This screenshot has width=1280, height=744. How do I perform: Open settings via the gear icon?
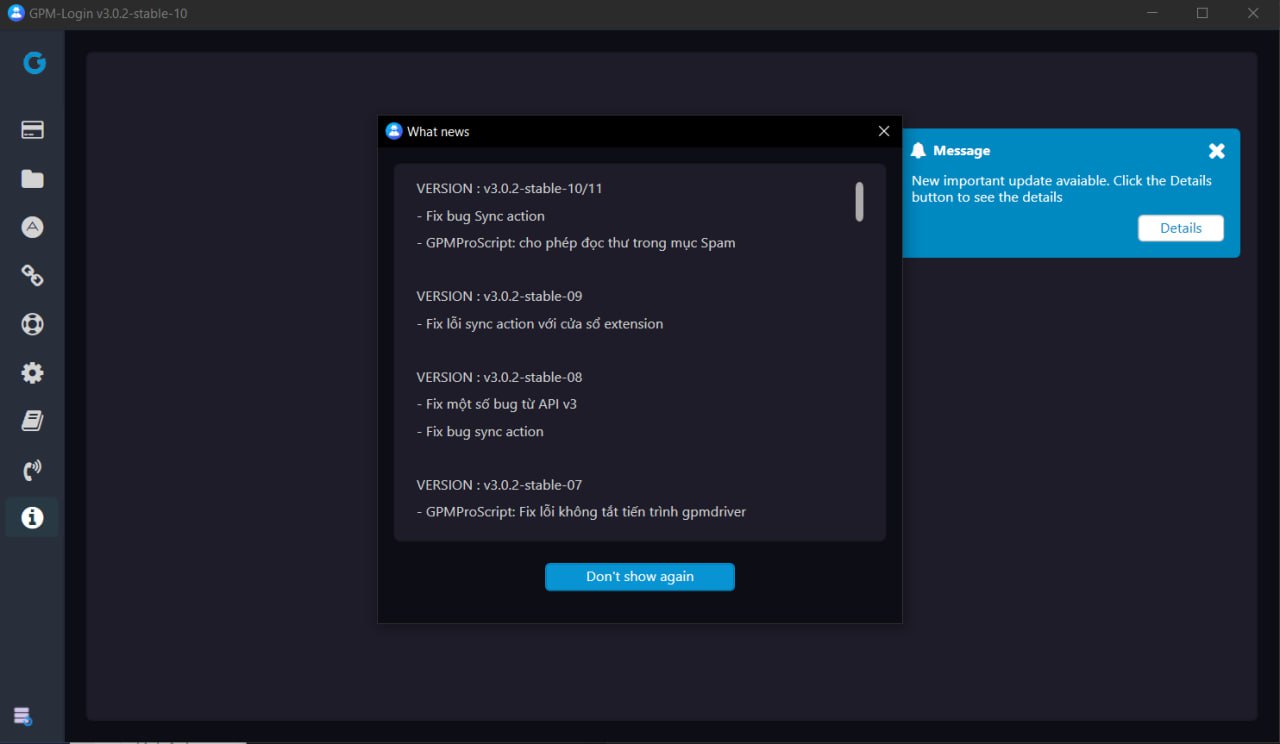point(32,373)
